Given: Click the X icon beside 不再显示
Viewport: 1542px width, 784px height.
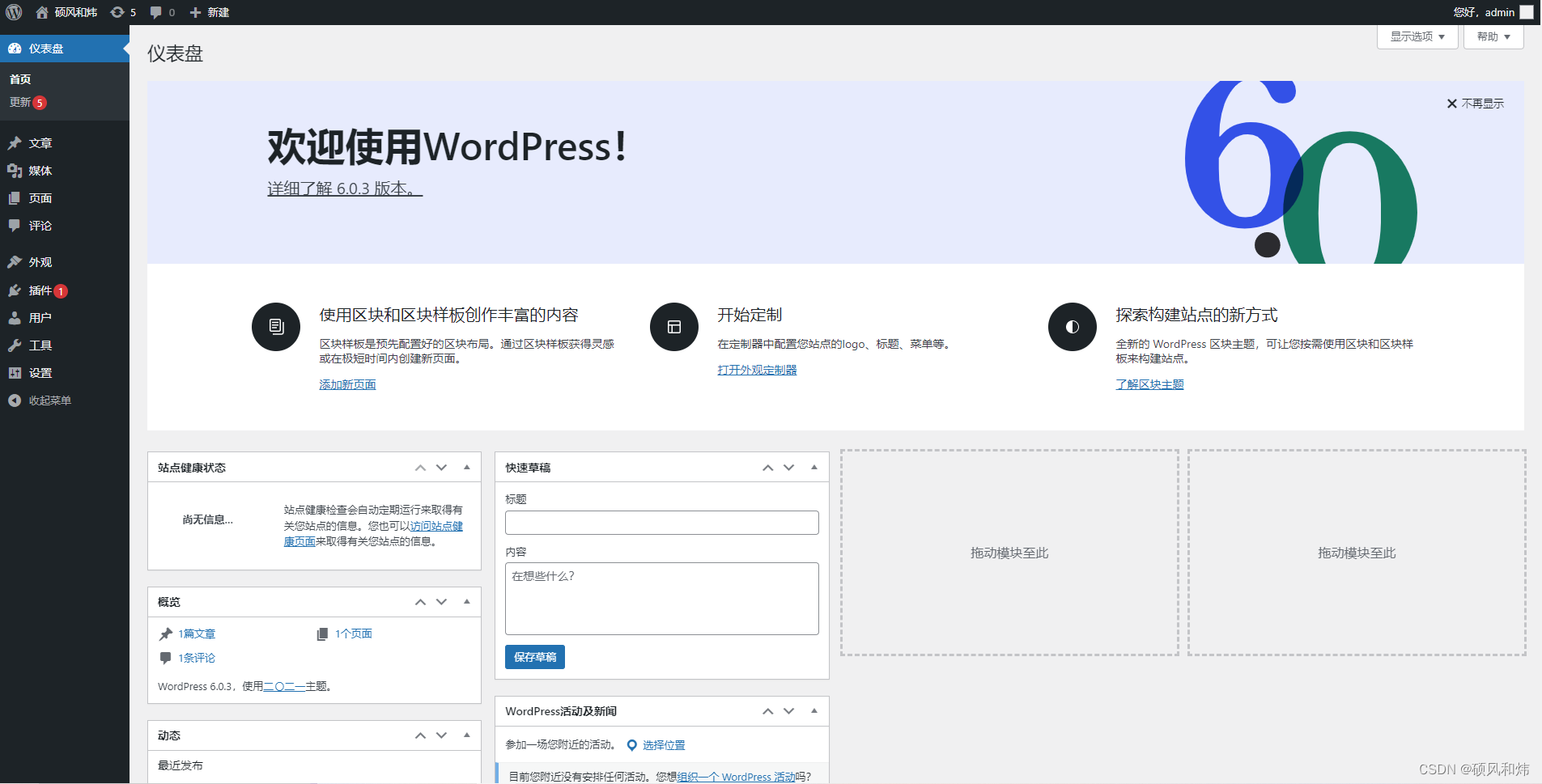Looking at the screenshot, I should pos(1452,104).
